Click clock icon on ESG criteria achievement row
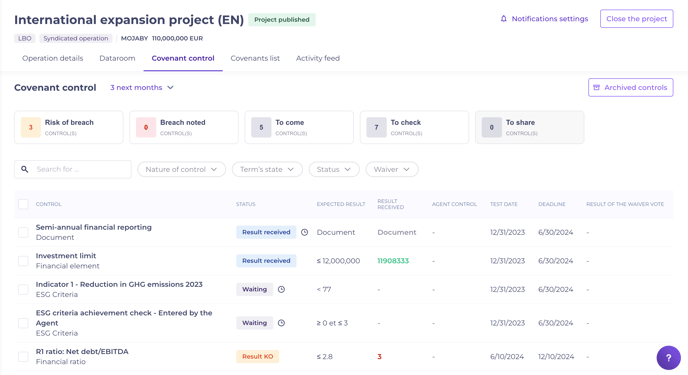The width and height of the screenshot is (688, 375). (281, 323)
